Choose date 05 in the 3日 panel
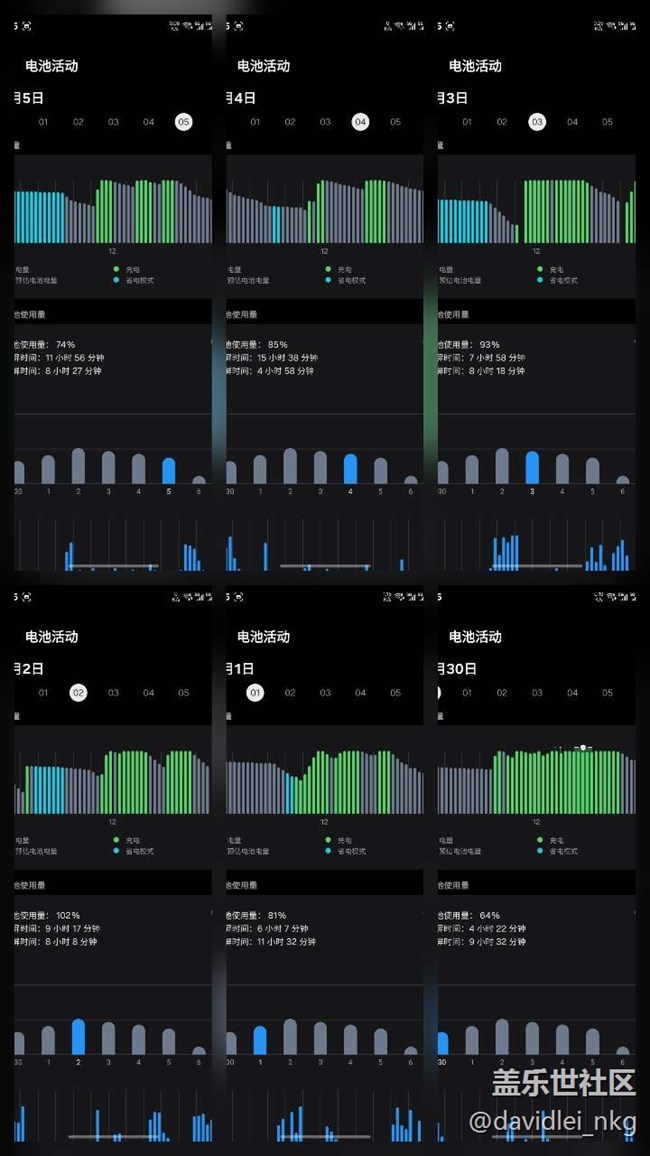Screen dimensions: 650x1156 tap(607, 122)
